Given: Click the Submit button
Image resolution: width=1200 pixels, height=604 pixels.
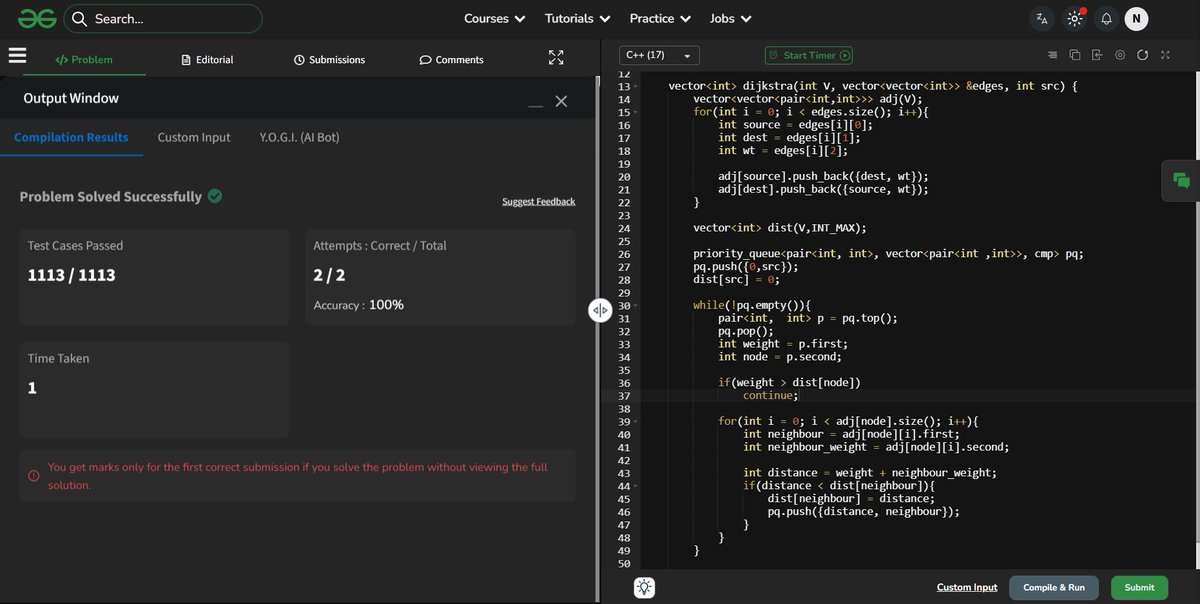Looking at the screenshot, I should (1139, 587).
